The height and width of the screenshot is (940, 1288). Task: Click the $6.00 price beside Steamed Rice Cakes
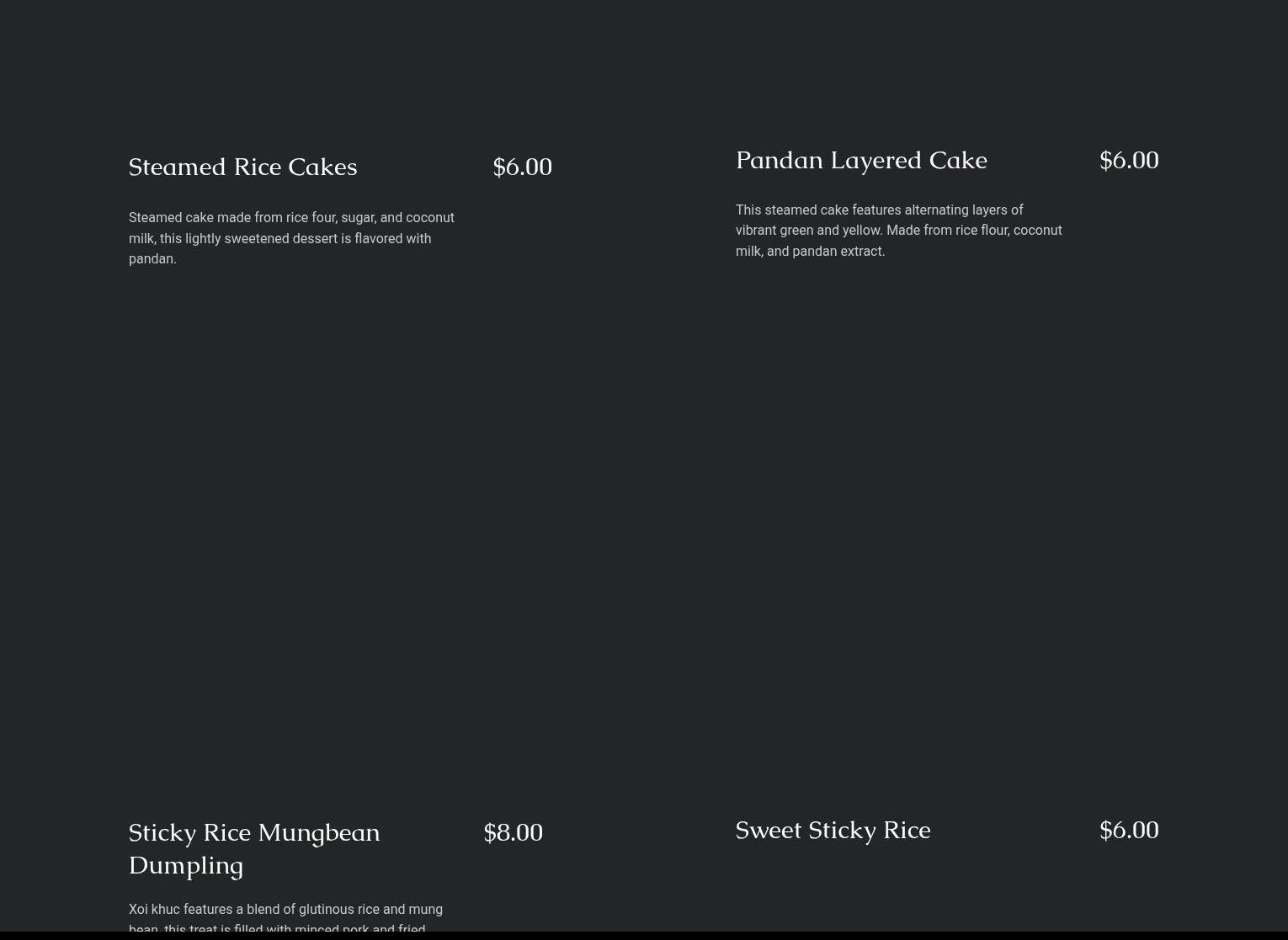pos(522,167)
